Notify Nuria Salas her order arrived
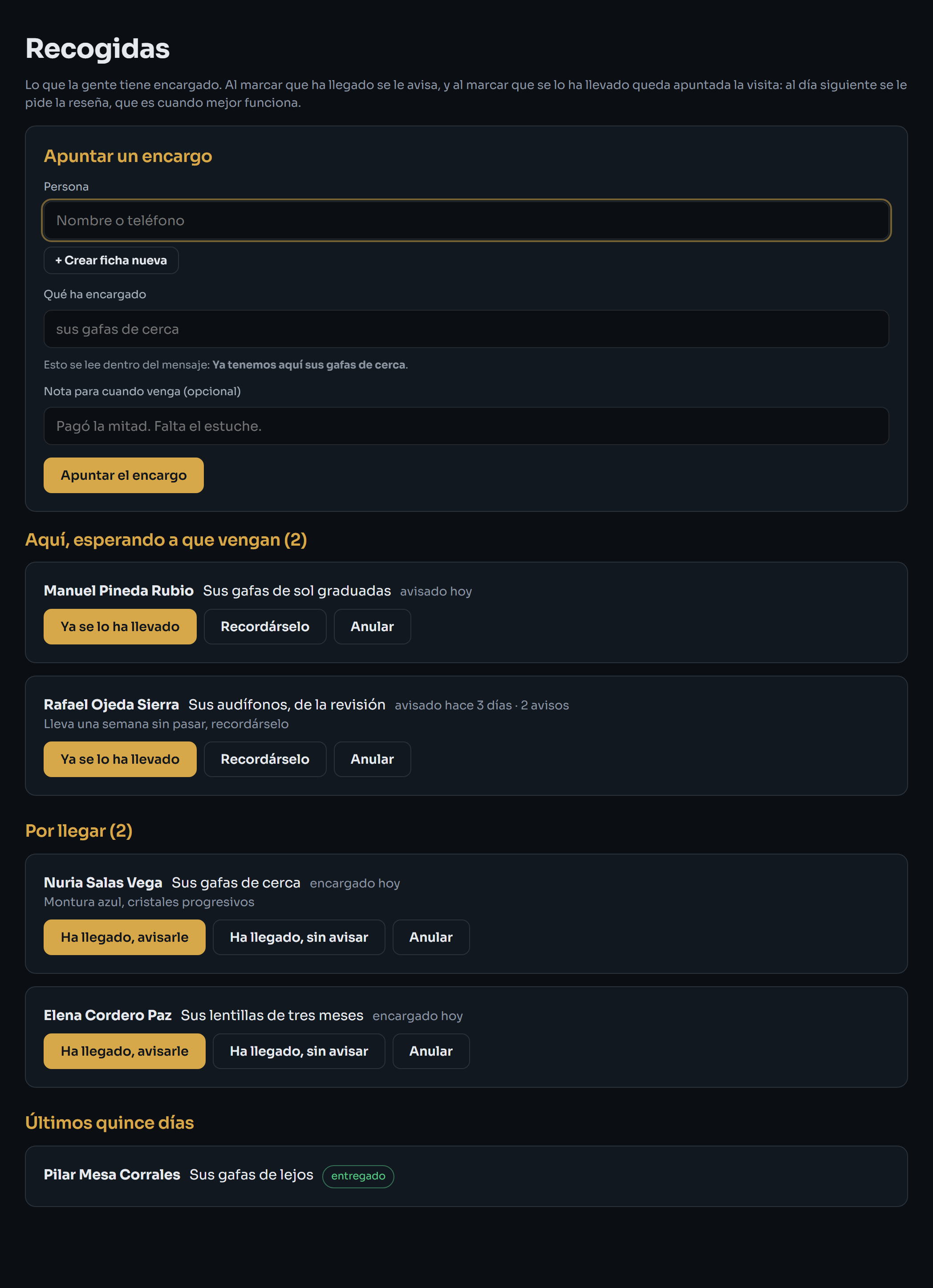 pos(124,937)
